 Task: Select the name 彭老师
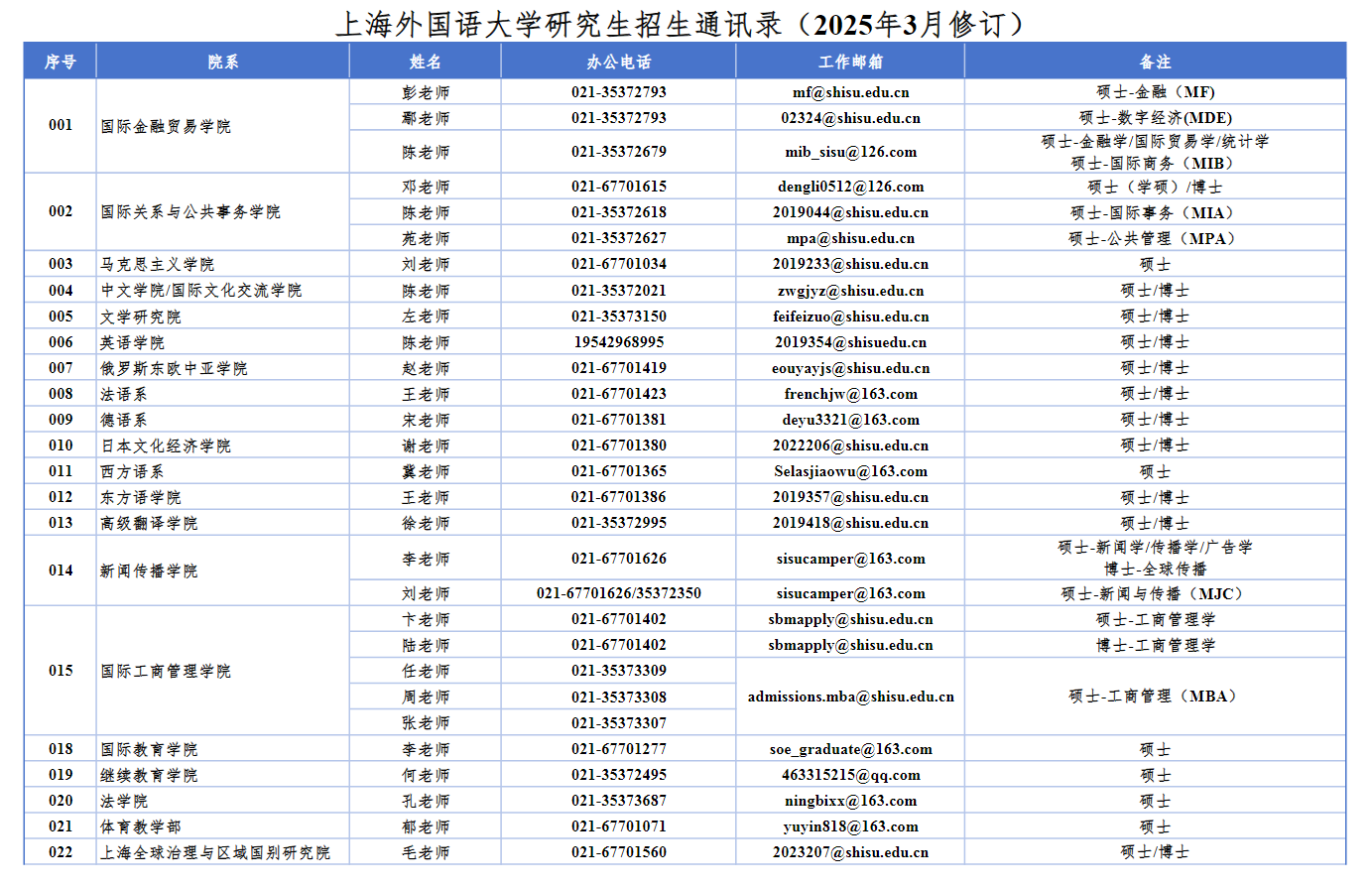coord(426,92)
